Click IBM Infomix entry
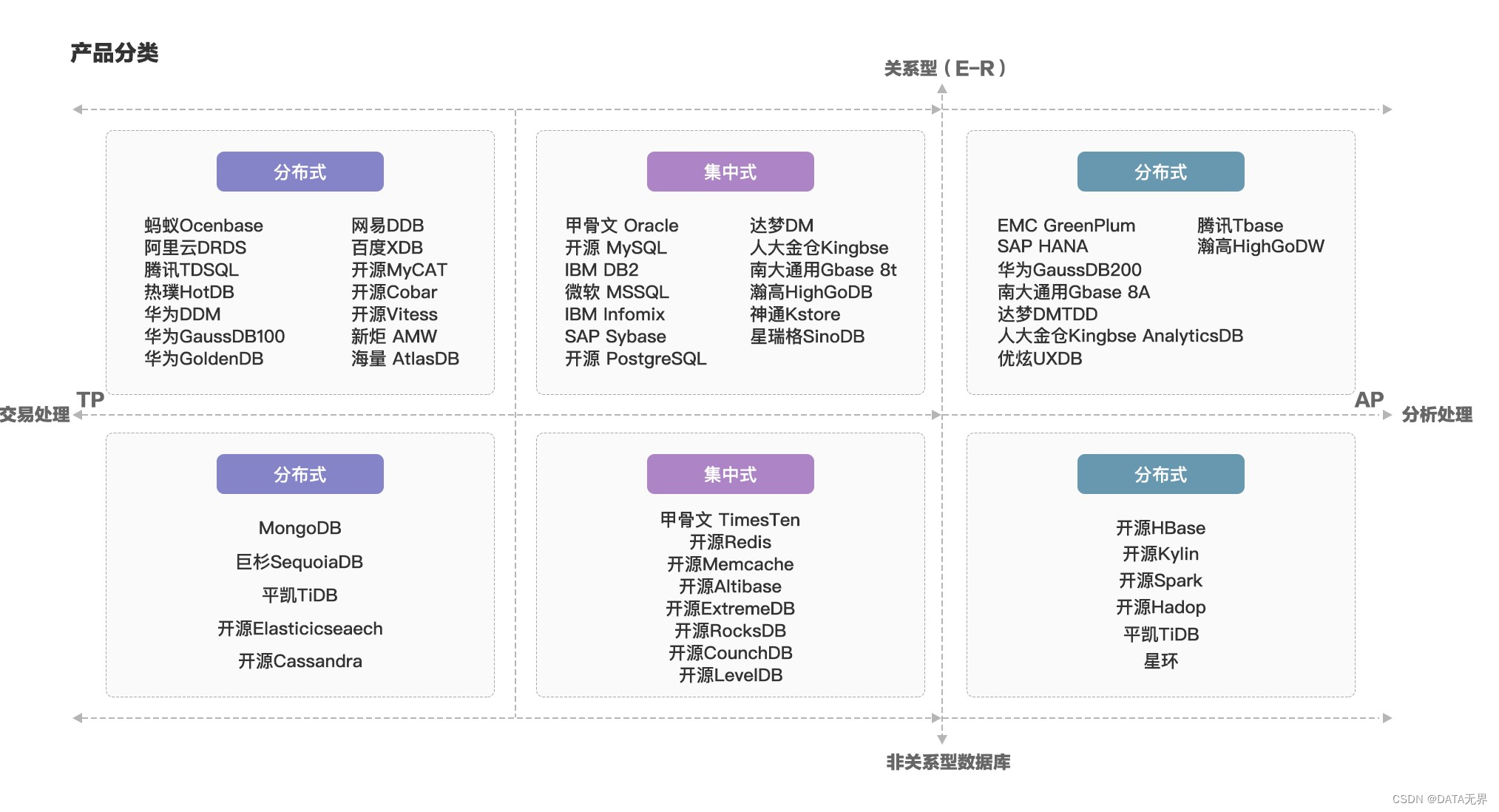The image size is (1499, 812). (615, 314)
